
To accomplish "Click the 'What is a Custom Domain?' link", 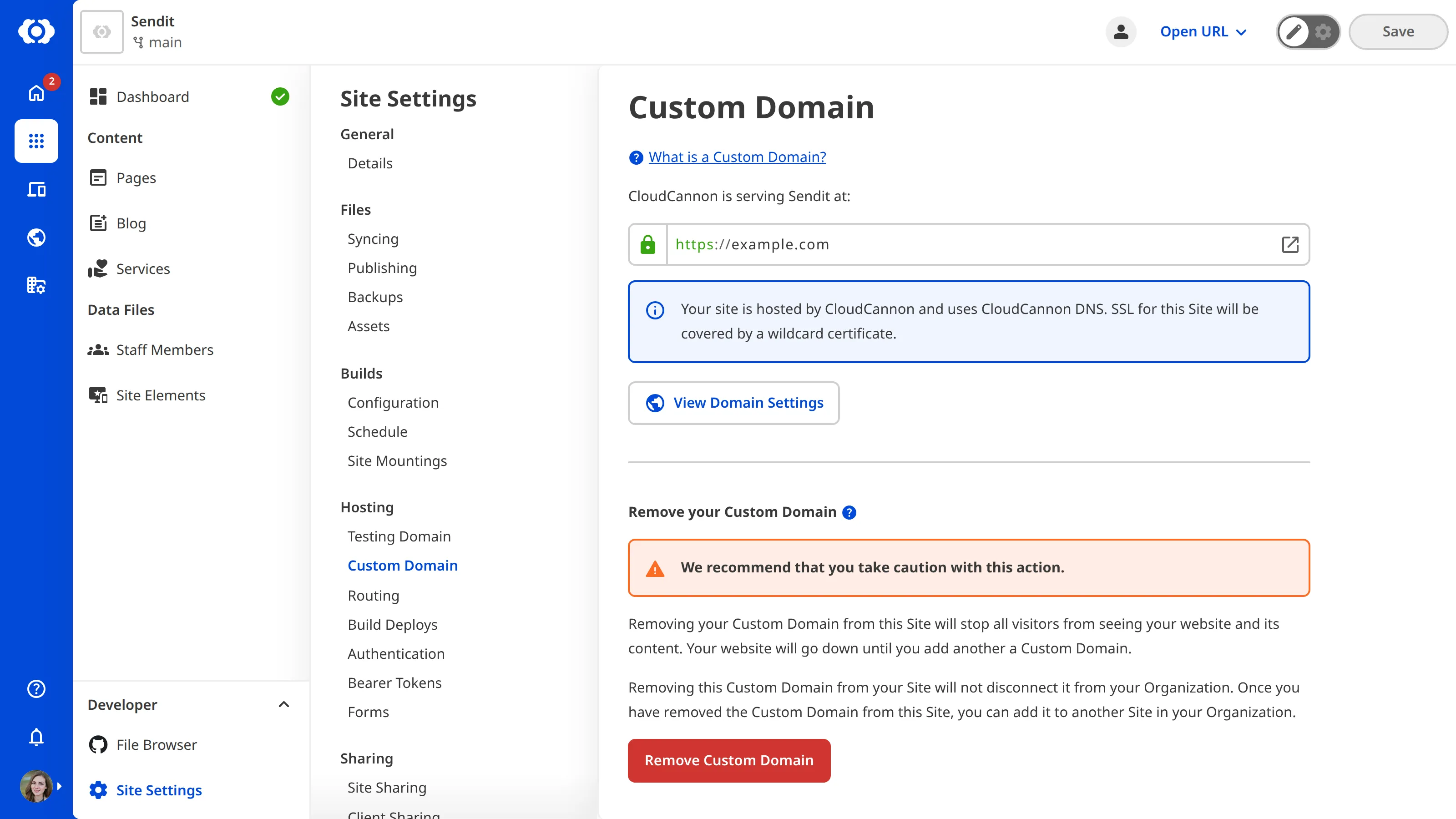I will (x=737, y=157).
